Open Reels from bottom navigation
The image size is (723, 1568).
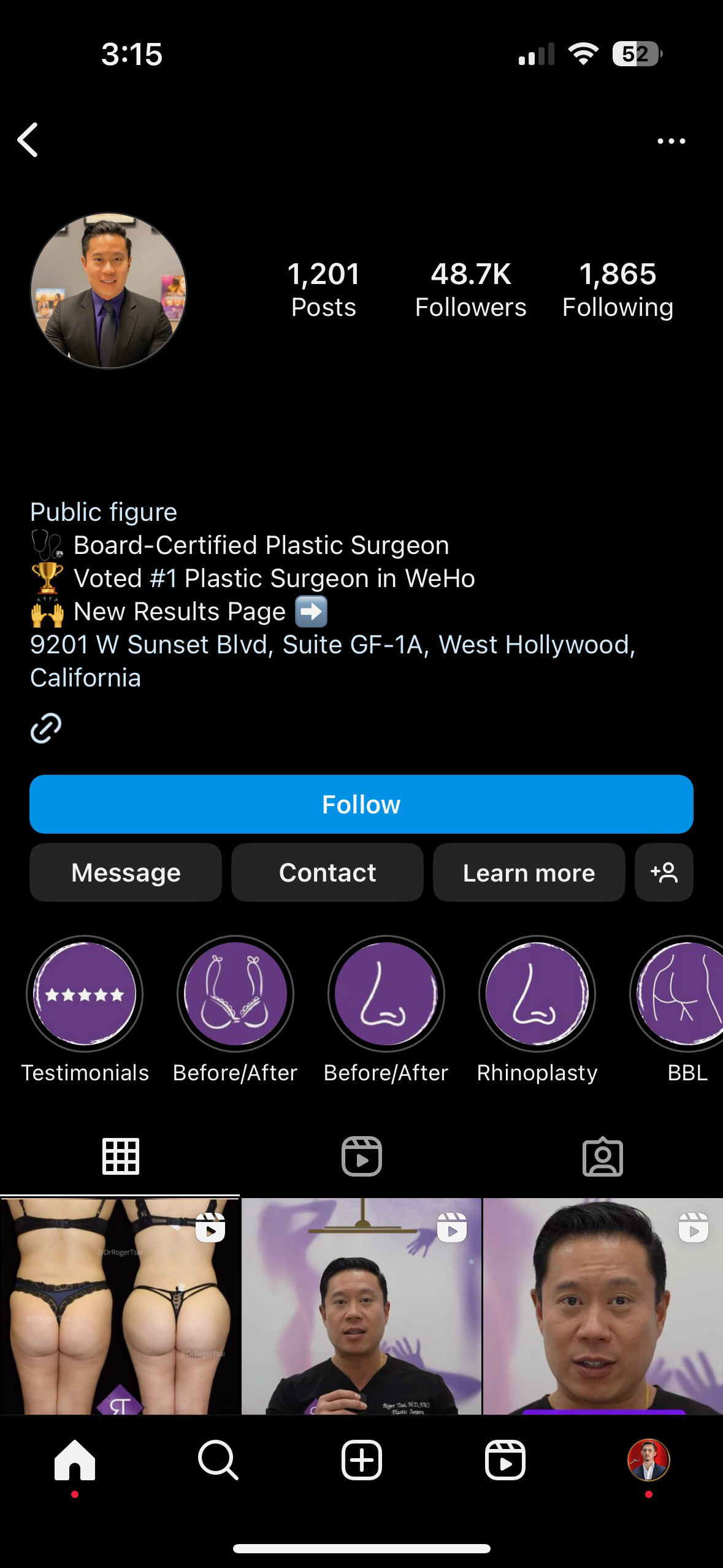click(505, 1460)
